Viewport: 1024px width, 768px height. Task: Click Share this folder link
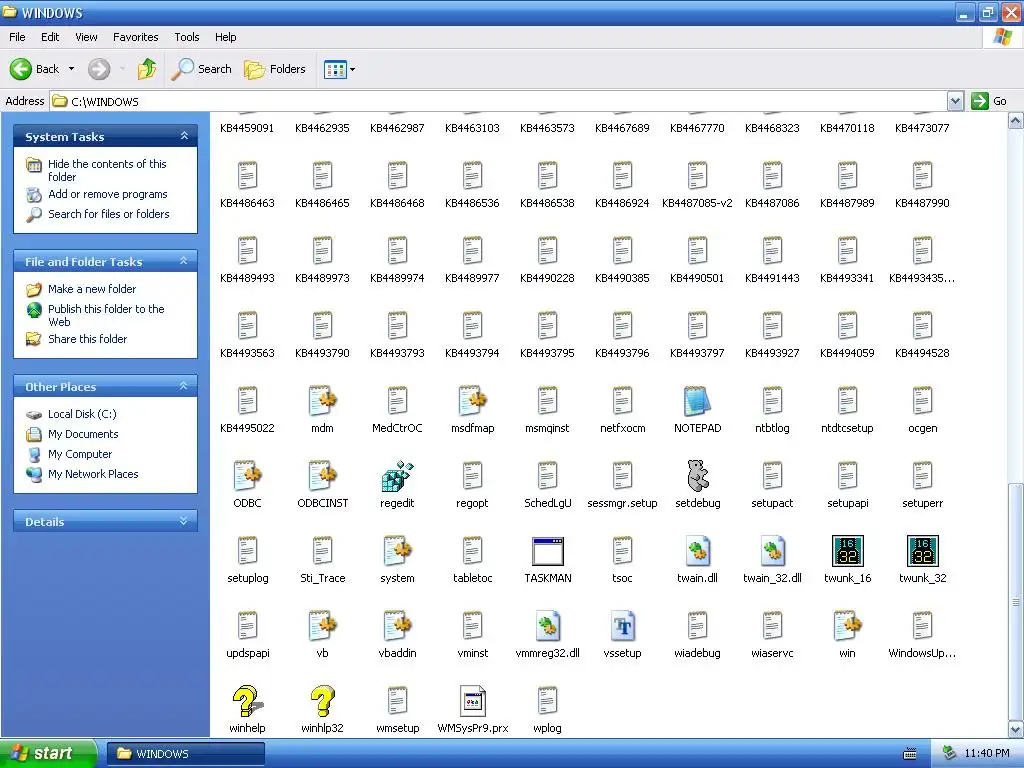88,339
